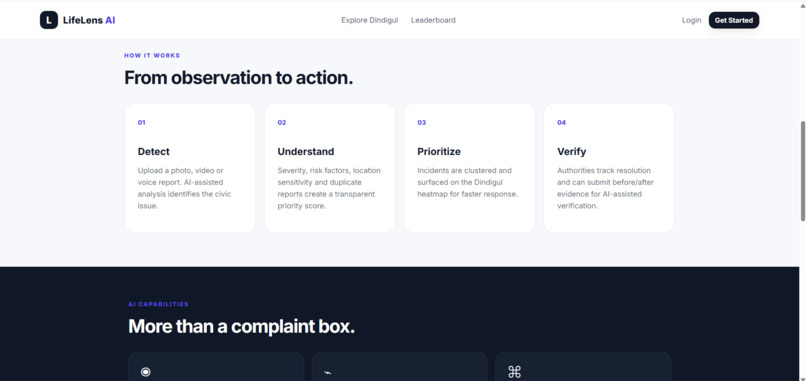
Task: Click the step number 03 label
Action: (422, 122)
